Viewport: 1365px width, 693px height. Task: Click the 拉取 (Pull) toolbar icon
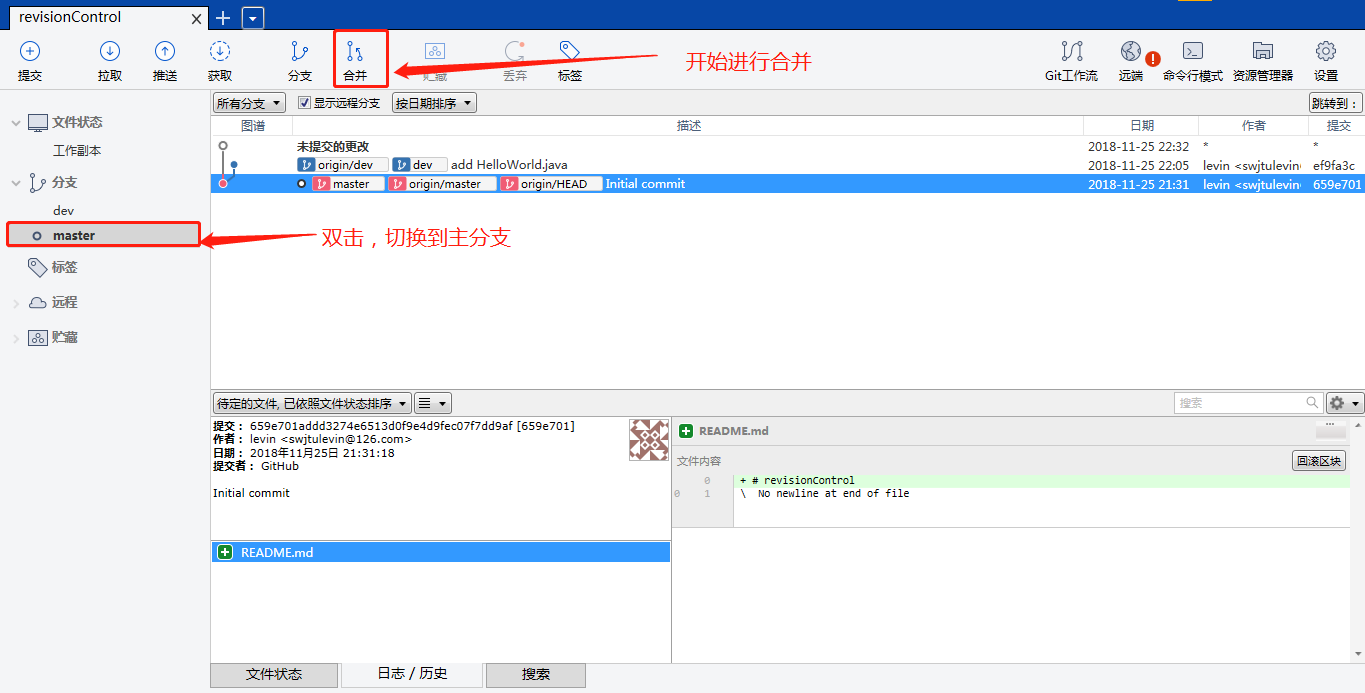[110, 51]
